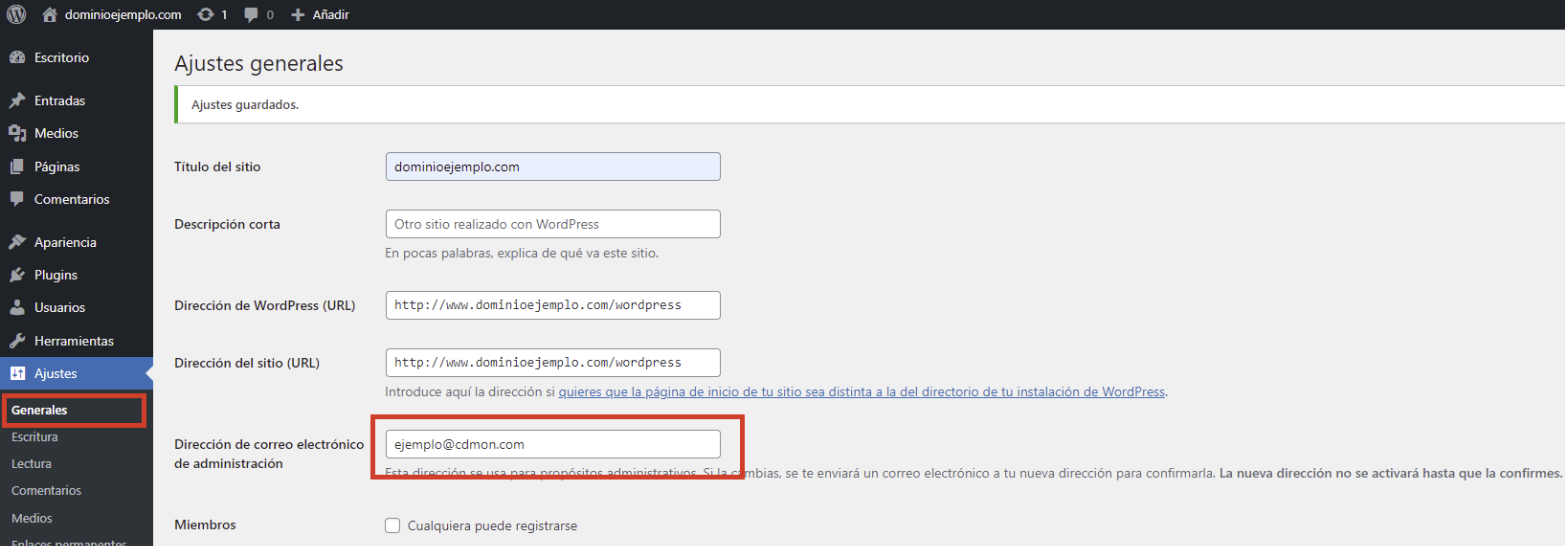Follow the 'quieres que la página de inicio' link
The height and width of the screenshot is (546, 1565).
(x=862, y=392)
